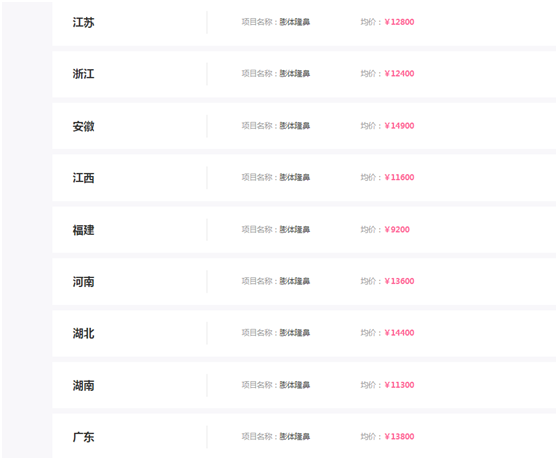
Task: Click the 河南 province name
Action: (84, 282)
